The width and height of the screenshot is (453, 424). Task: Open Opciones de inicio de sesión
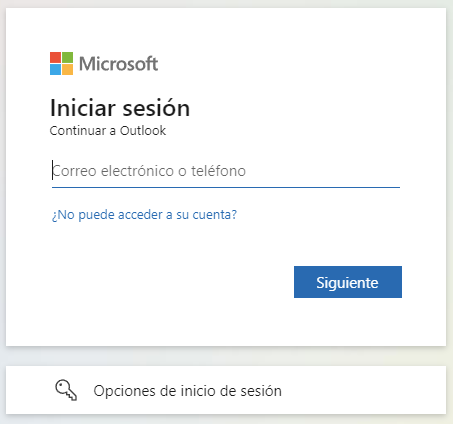[x=187, y=391]
